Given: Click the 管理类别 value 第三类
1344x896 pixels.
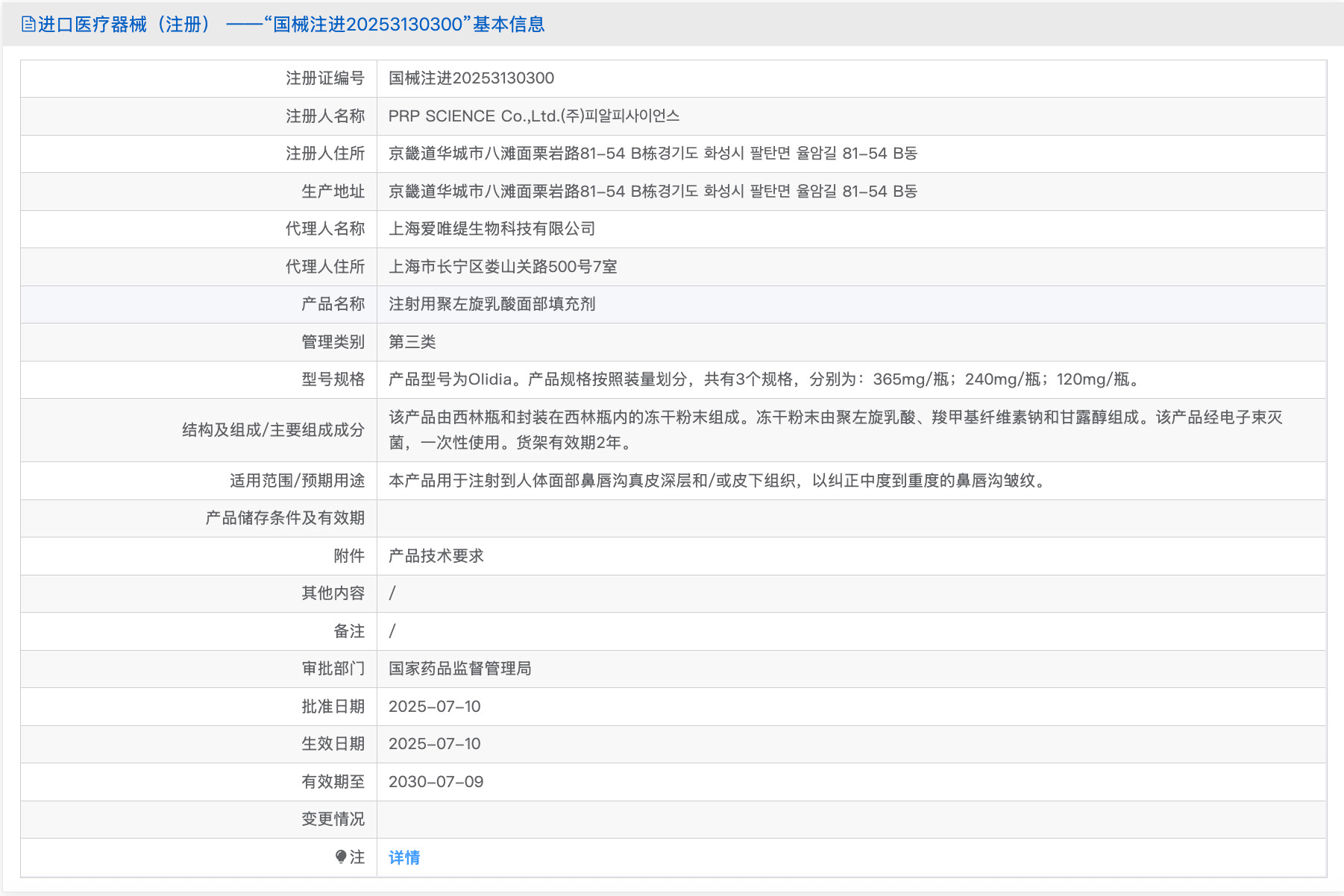Looking at the screenshot, I should [412, 341].
